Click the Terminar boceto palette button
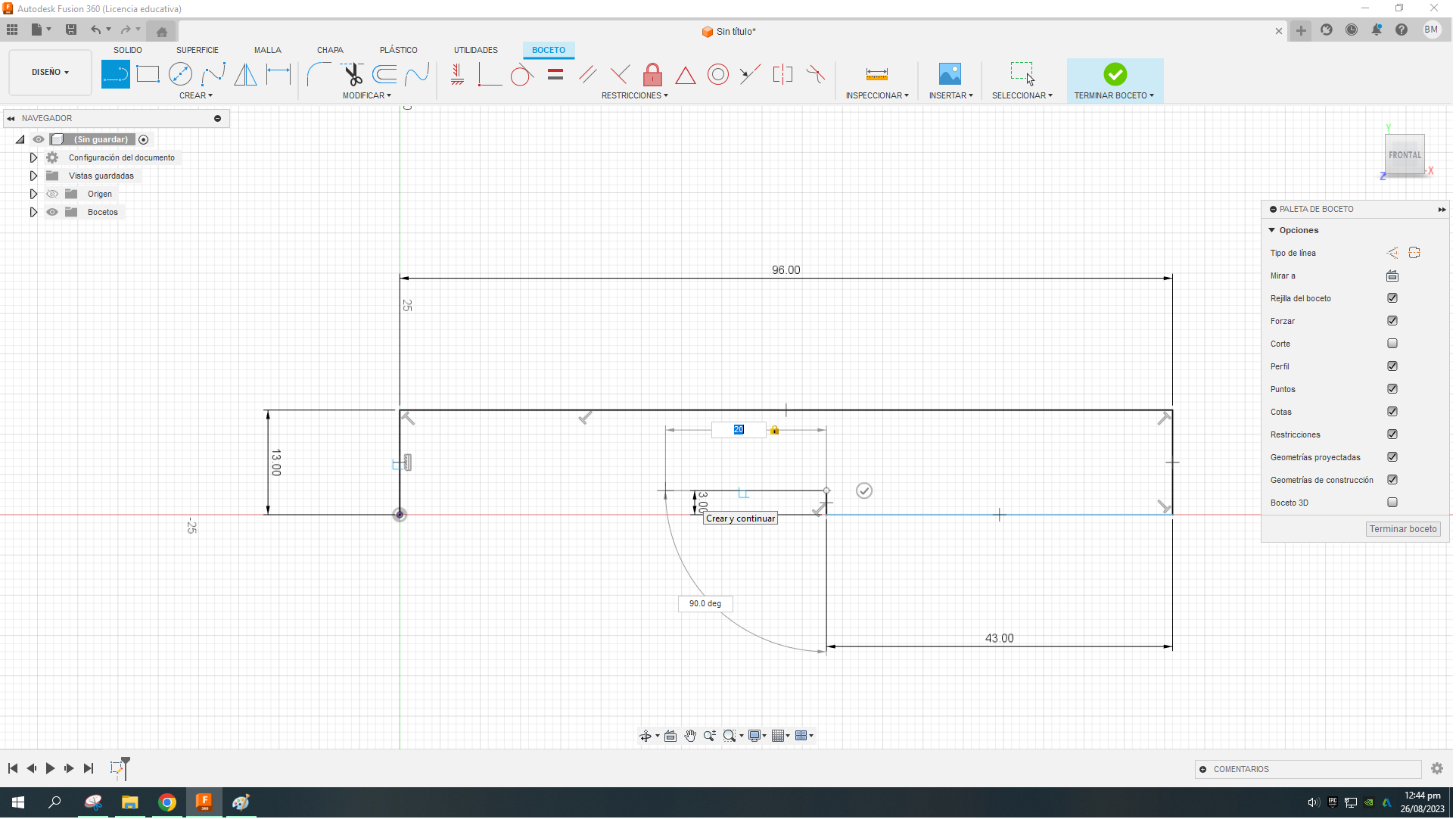The height and width of the screenshot is (819, 1456). [1405, 530]
